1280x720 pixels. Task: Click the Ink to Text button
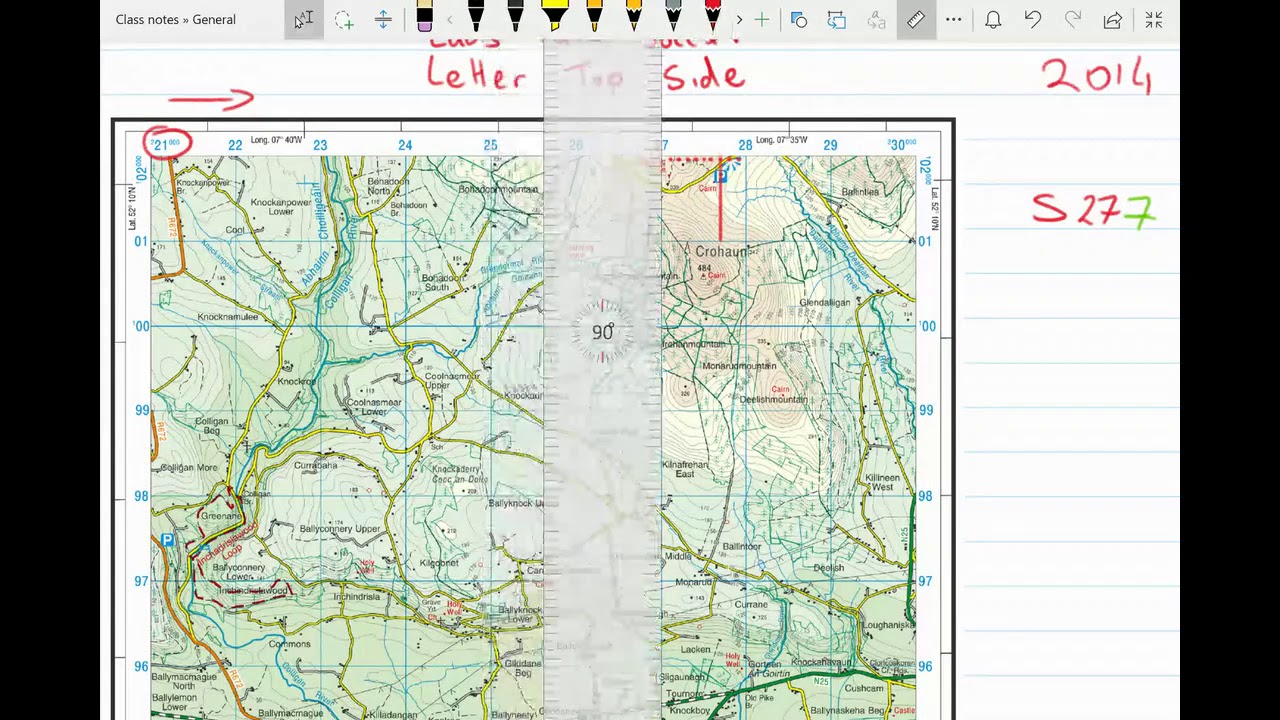pyautogui.click(x=876, y=19)
